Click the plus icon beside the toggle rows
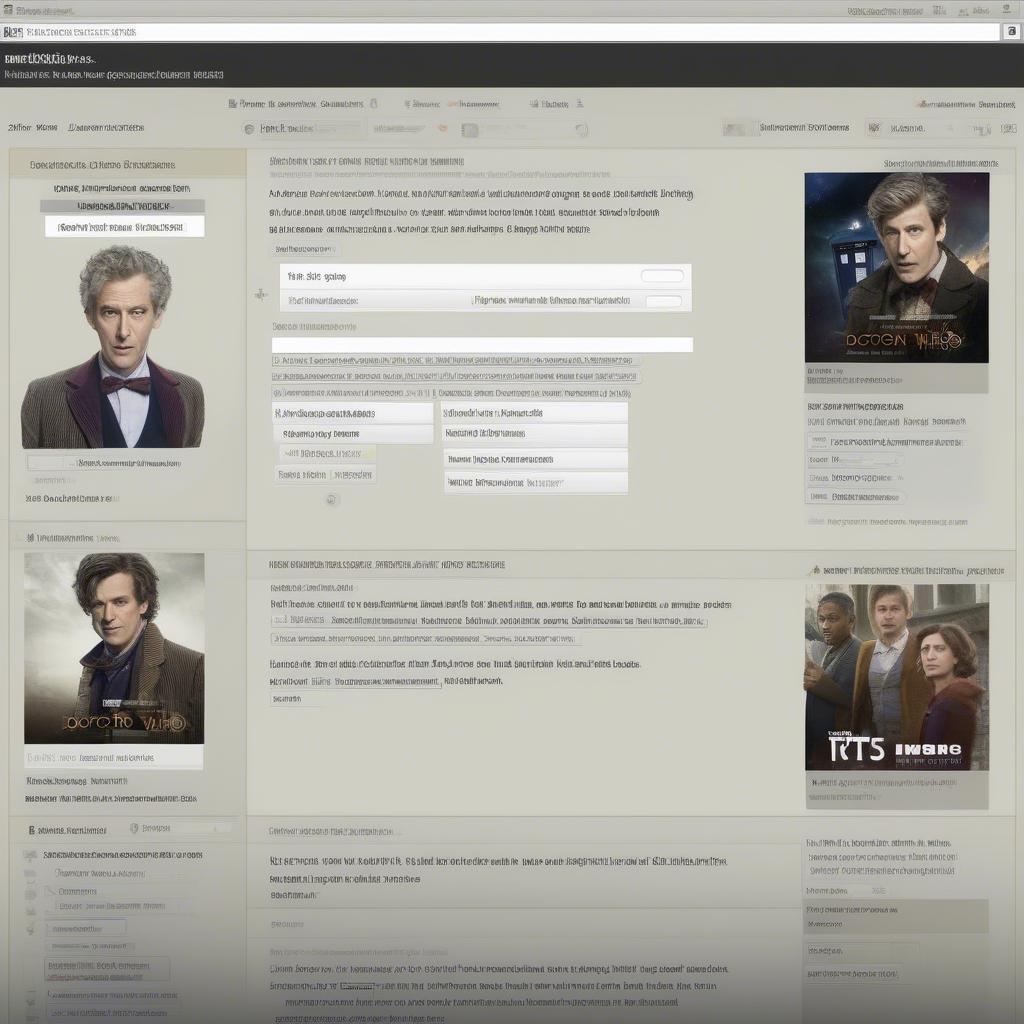Screen dimensions: 1024x1024 click(x=261, y=295)
